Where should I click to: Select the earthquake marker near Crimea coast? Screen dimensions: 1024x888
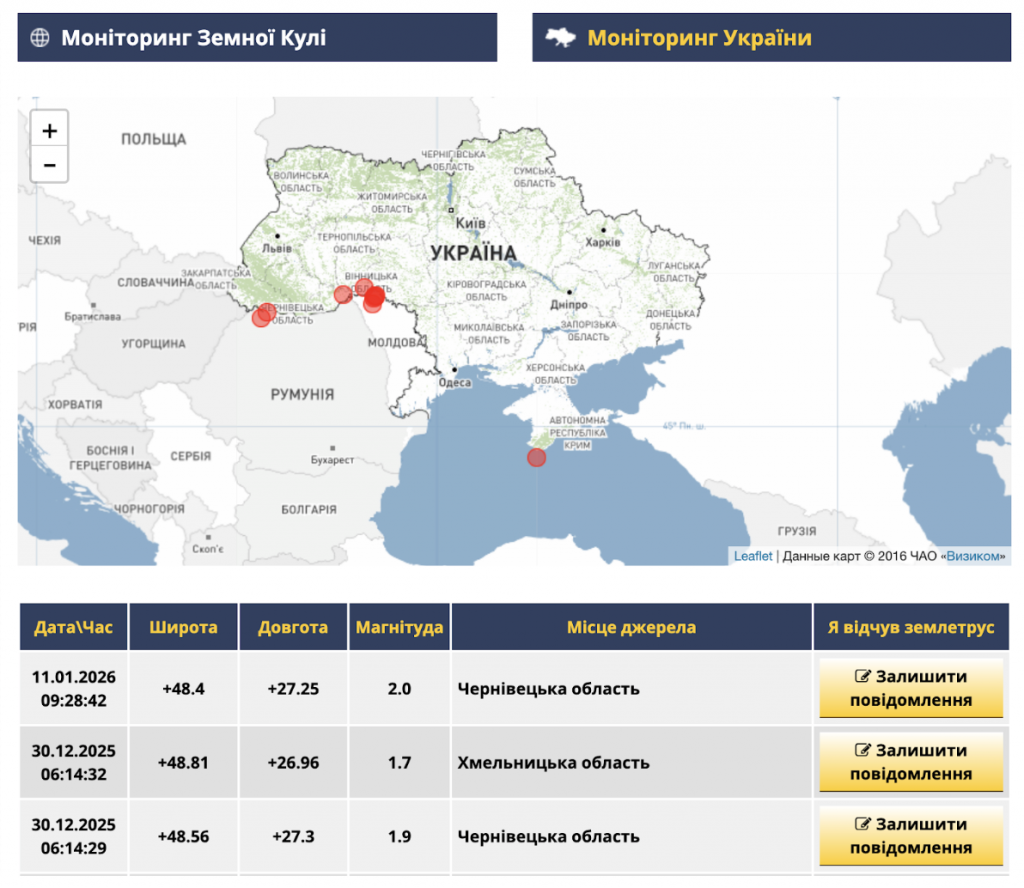tap(537, 458)
